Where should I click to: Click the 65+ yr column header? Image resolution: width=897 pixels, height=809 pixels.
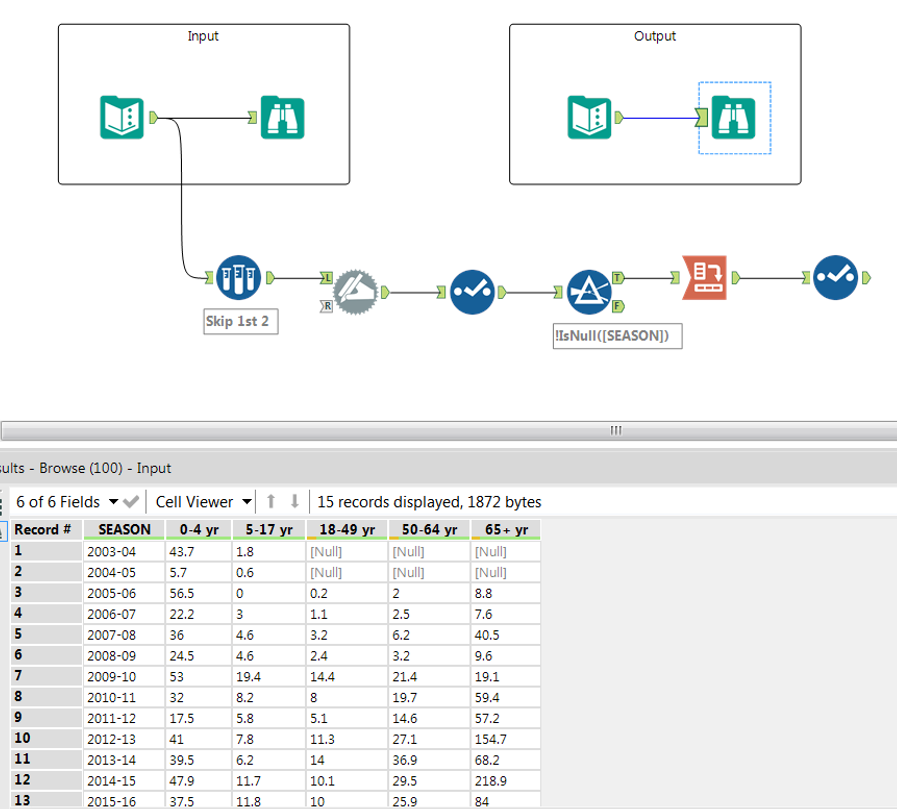click(x=506, y=530)
